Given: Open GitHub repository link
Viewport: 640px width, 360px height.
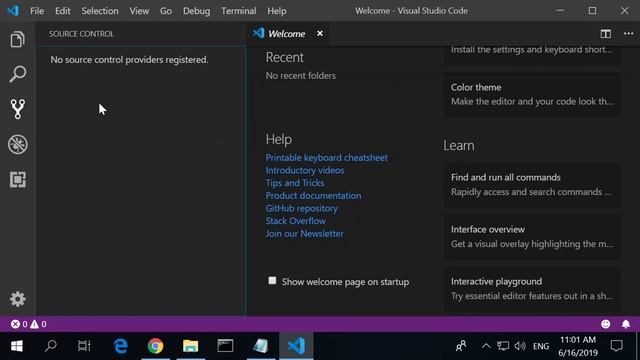Looking at the screenshot, I should pyautogui.click(x=302, y=208).
